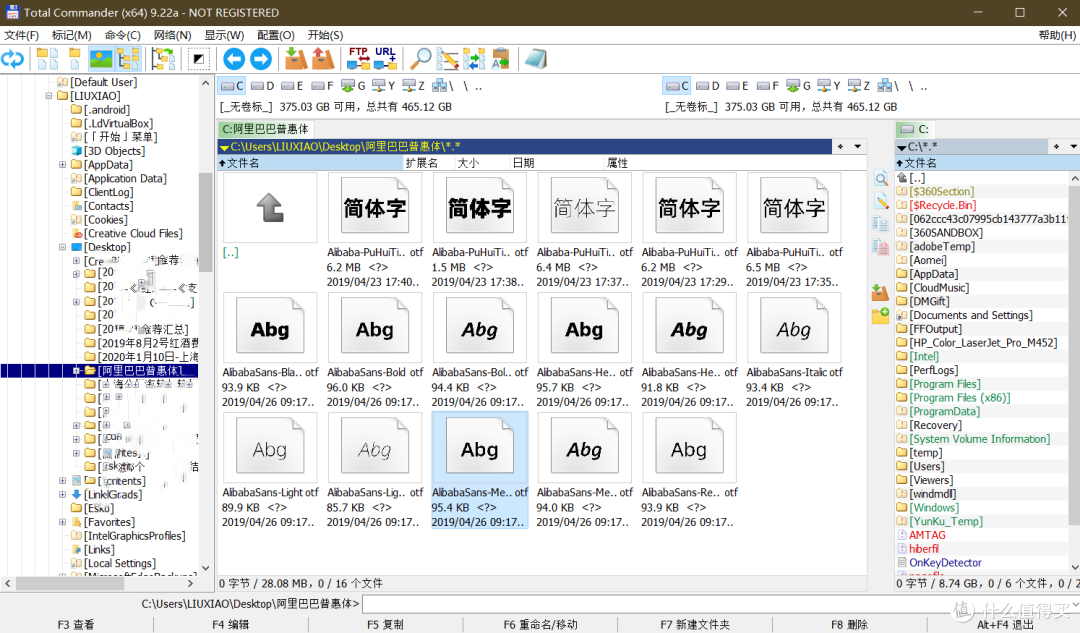Open the 配置(O) menu

coord(276,35)
